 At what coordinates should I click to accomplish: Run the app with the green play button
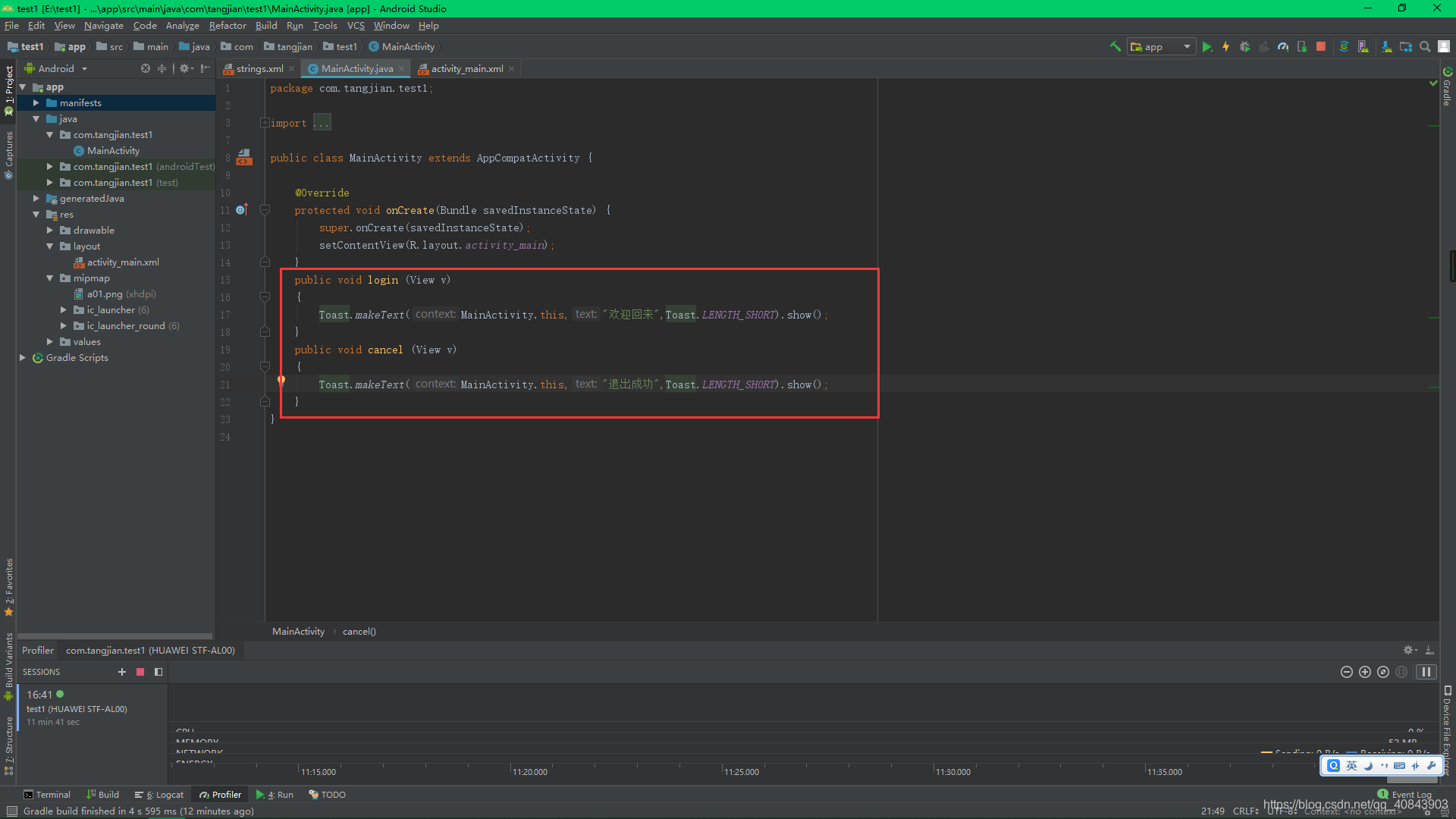coord(1207,47)
